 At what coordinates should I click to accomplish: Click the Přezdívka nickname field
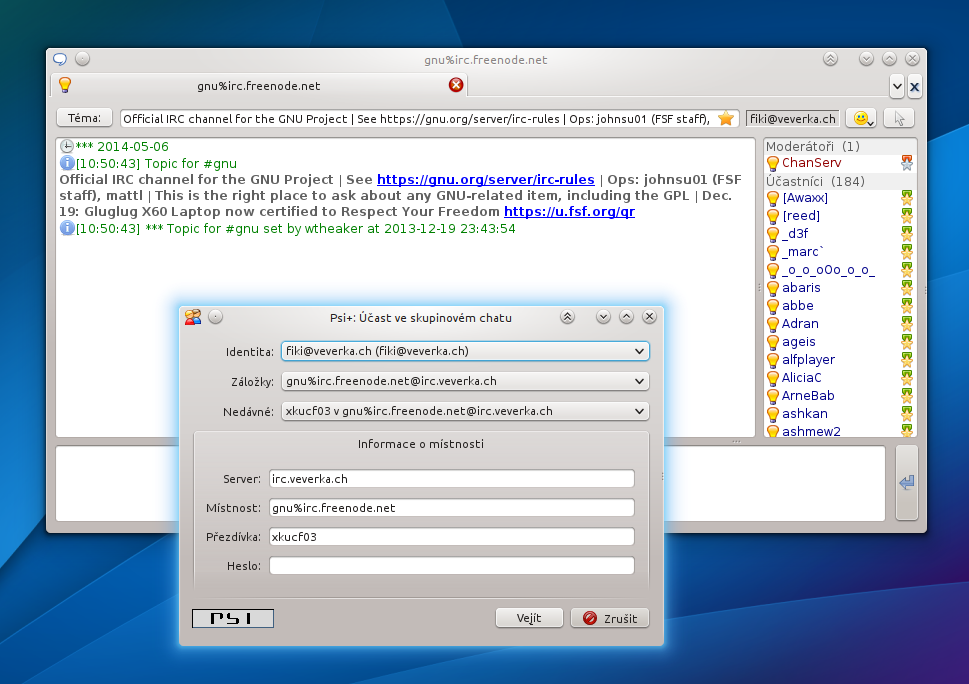[x=452, y=537]
